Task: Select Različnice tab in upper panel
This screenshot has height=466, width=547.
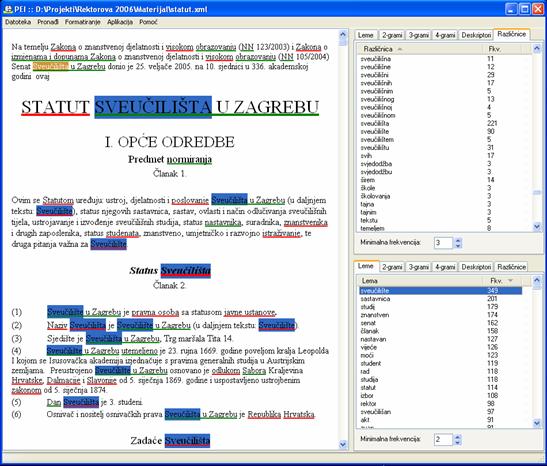Action: (511, 34)
